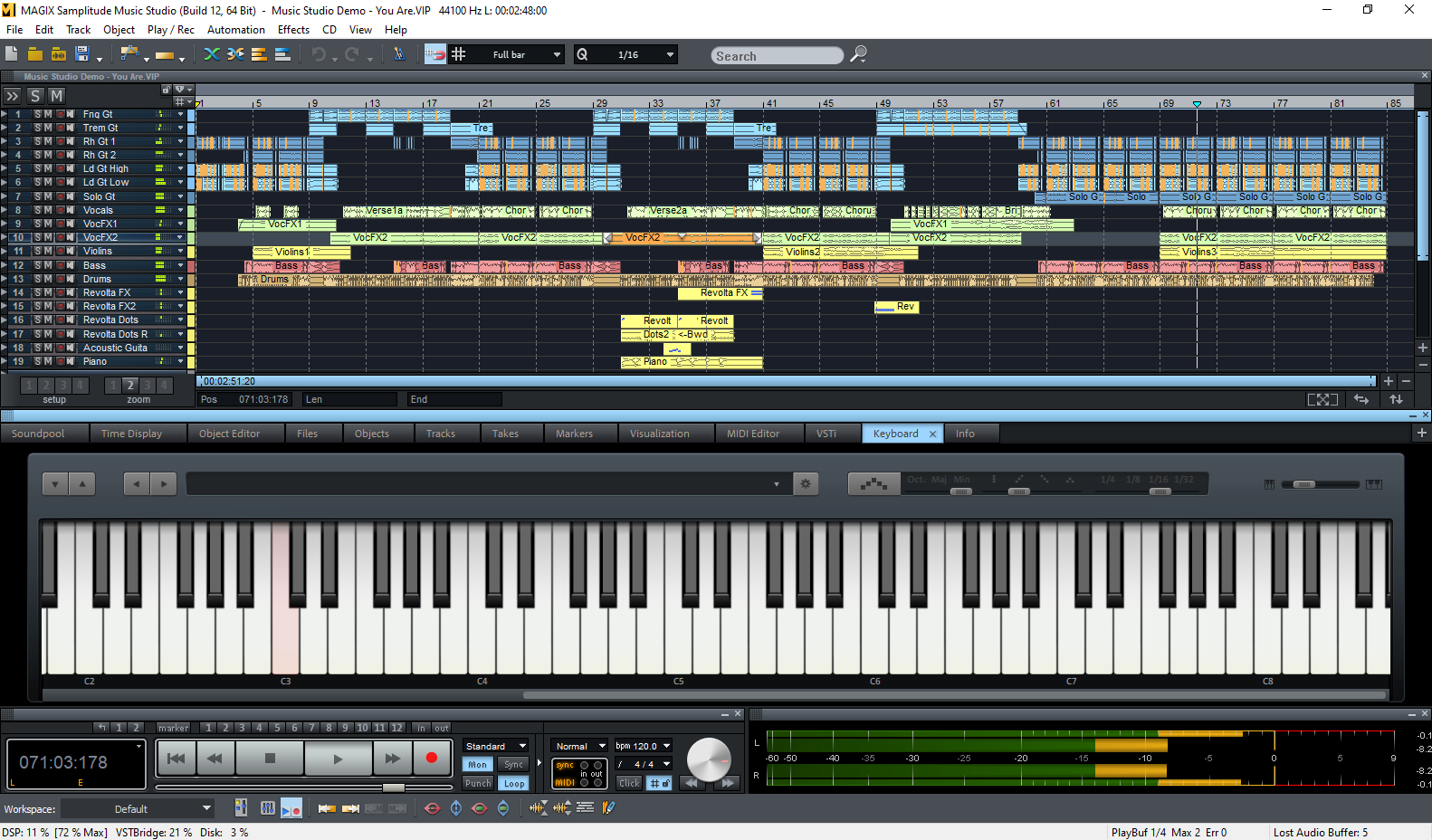Toggle the Loop button in transport
The width and height of the screenshot is (1432, 840).
(x=514, y=784)
